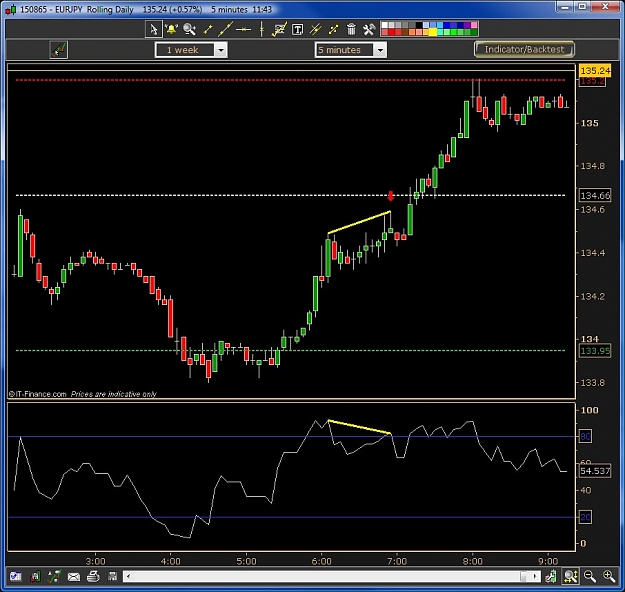Click the blue 80 overbought level label
The height and width of the screenshot is (592, 625).
(x=585, y=437)
